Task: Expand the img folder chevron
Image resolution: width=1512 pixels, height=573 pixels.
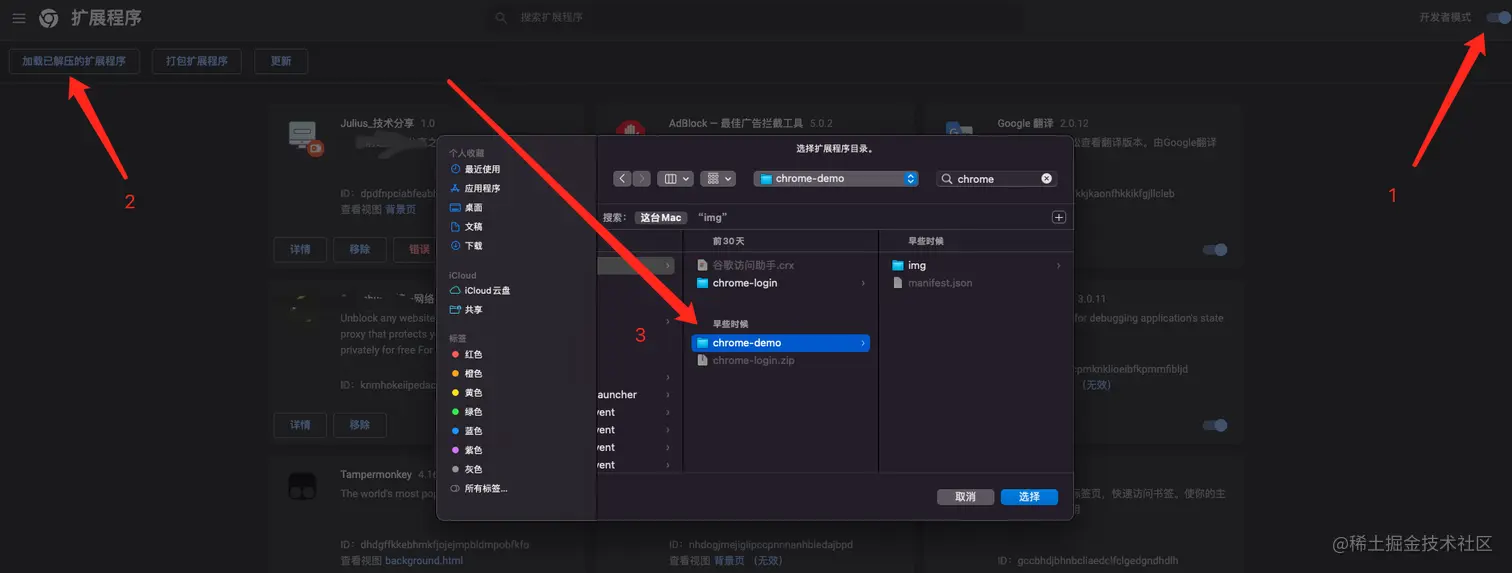Action: [x=1058, y=265]
